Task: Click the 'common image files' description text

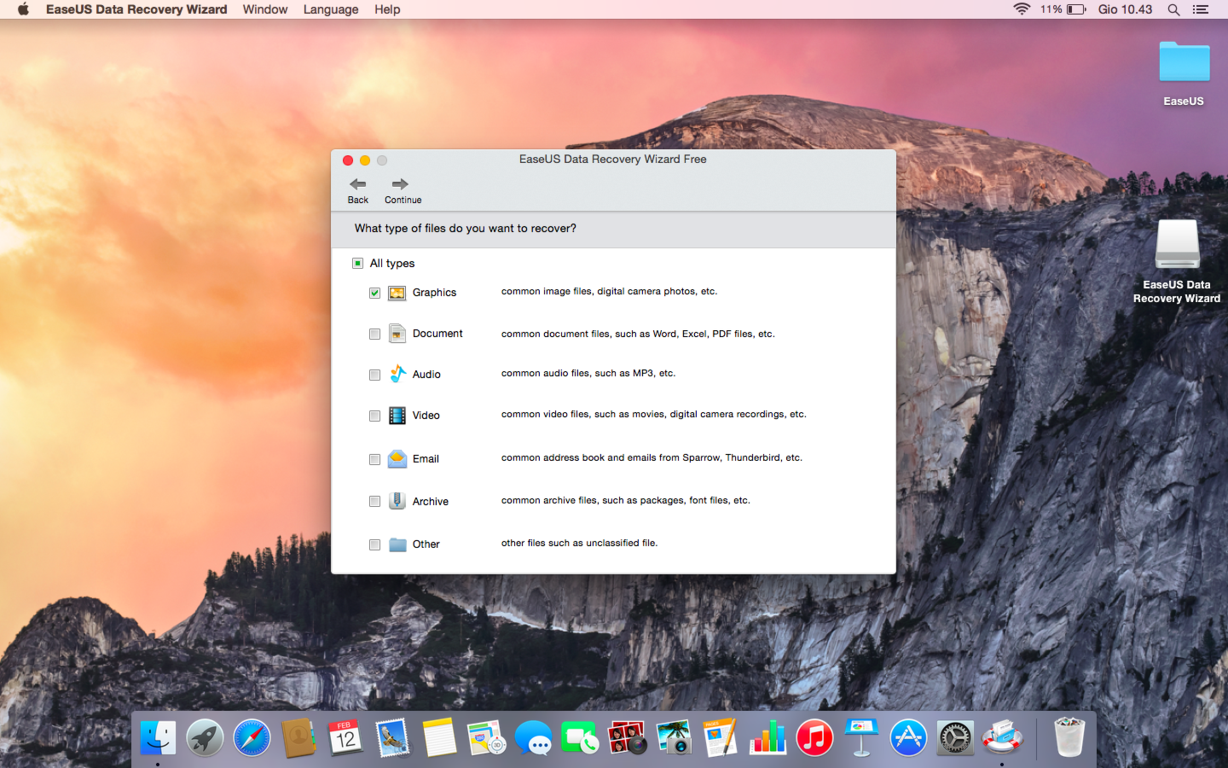Action: [609, 292]
